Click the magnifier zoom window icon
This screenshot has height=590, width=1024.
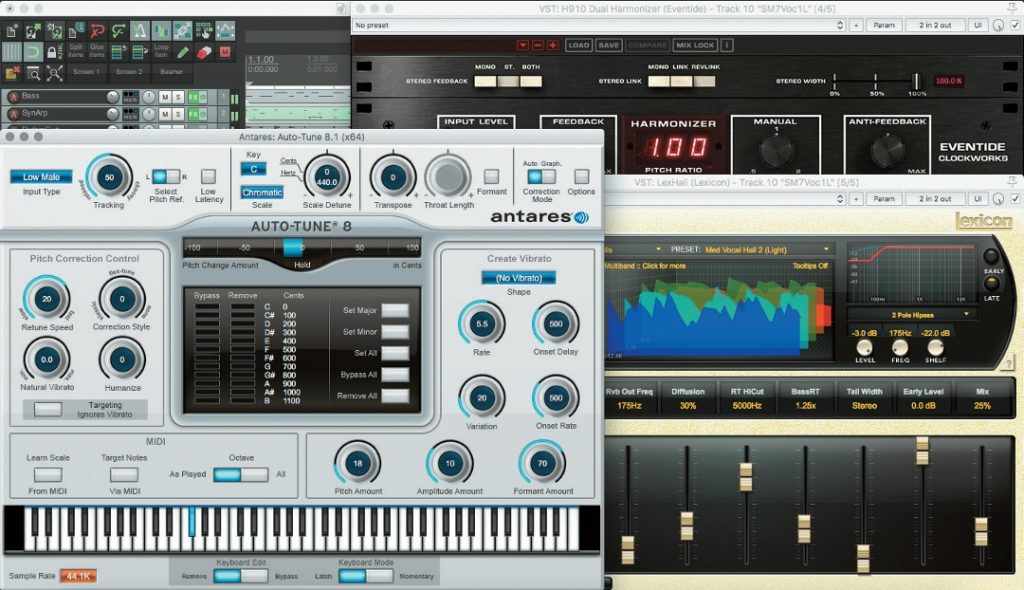(x=33, y=73)
